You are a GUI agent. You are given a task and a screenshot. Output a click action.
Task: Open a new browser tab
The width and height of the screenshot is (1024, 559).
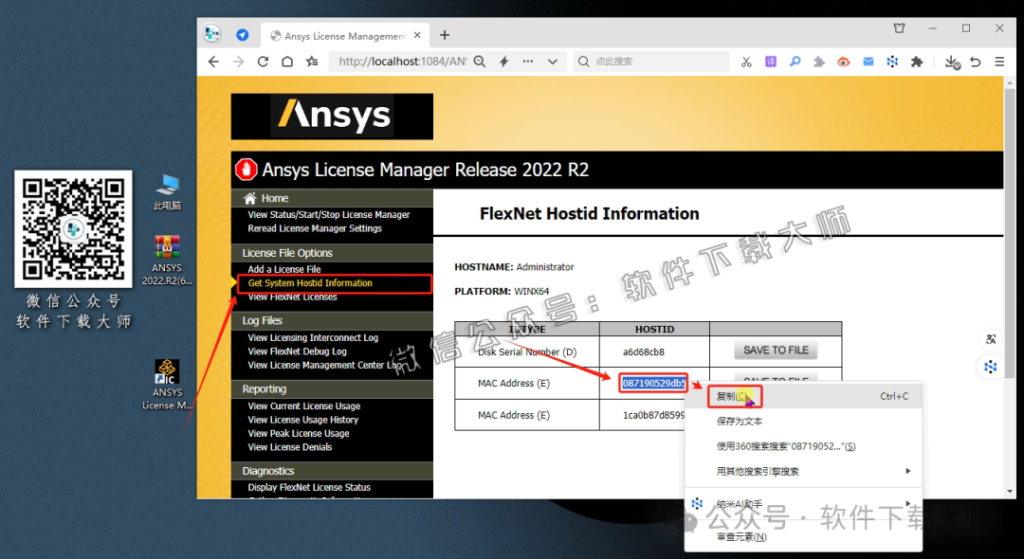click(x=445, y=35)
